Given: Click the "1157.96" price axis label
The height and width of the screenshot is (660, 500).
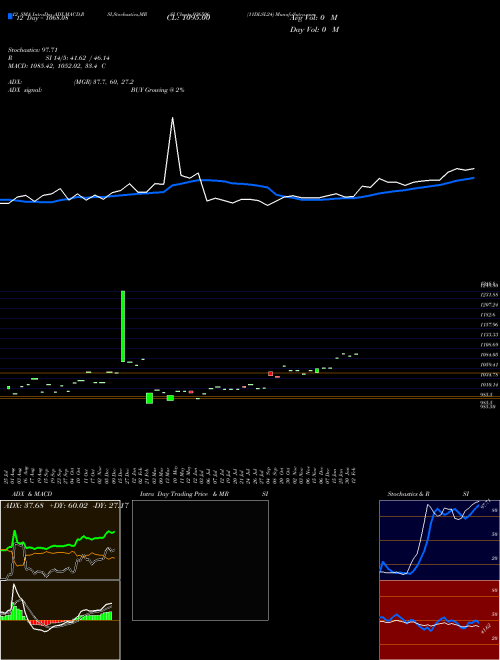Looking at the screenshot, I should pos(489,325).
